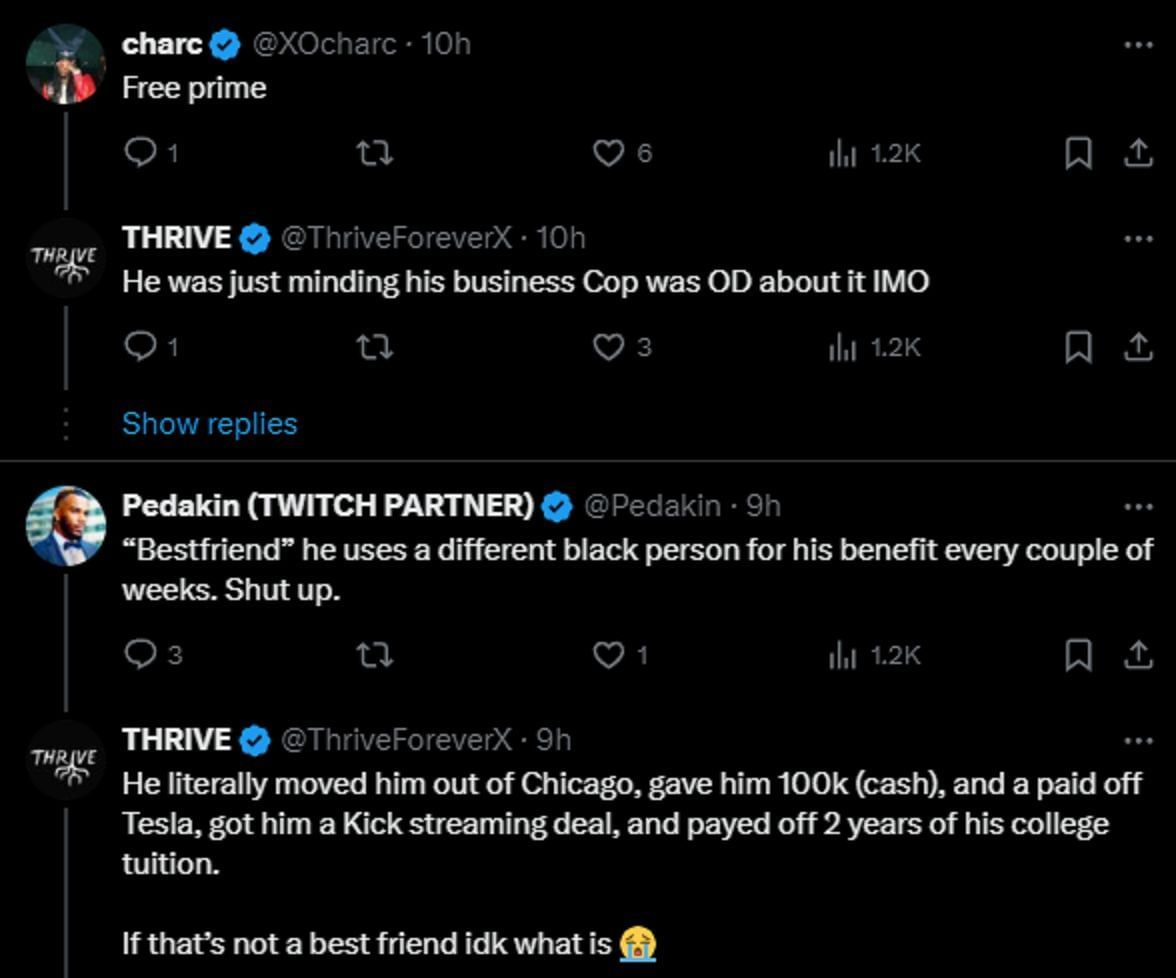Share charc's "Free prime" tweet

[1138, 153]
